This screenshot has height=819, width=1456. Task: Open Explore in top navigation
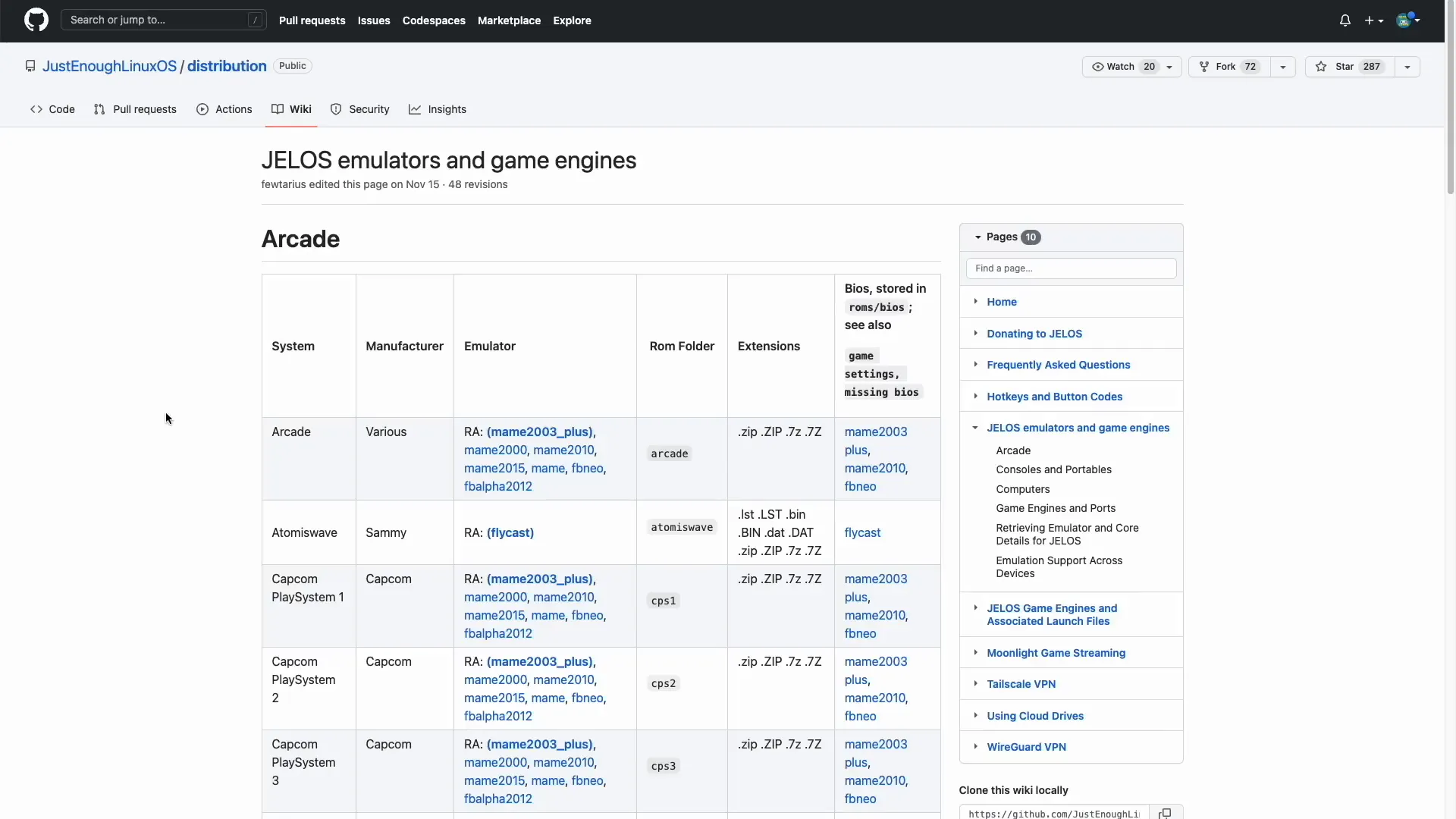click(x=572, y=20)
